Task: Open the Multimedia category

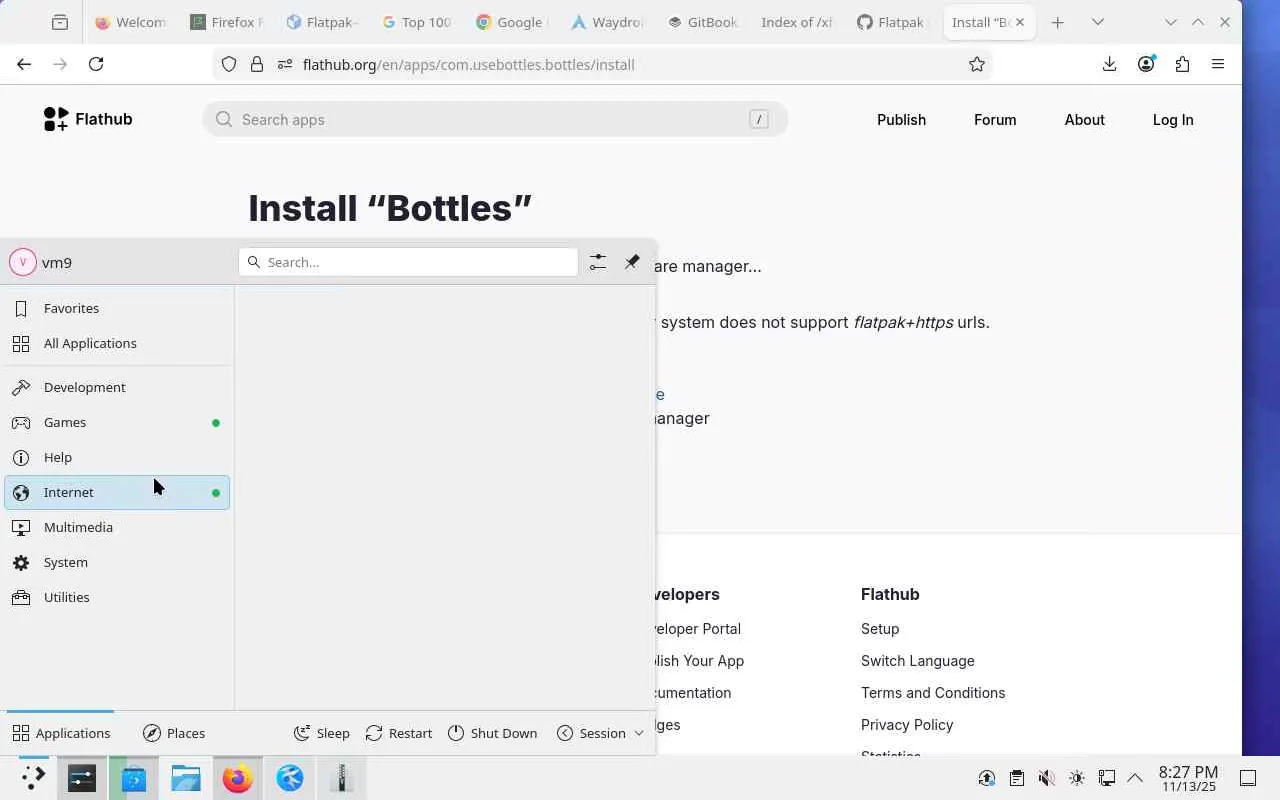Action: [x=117, y=527]
